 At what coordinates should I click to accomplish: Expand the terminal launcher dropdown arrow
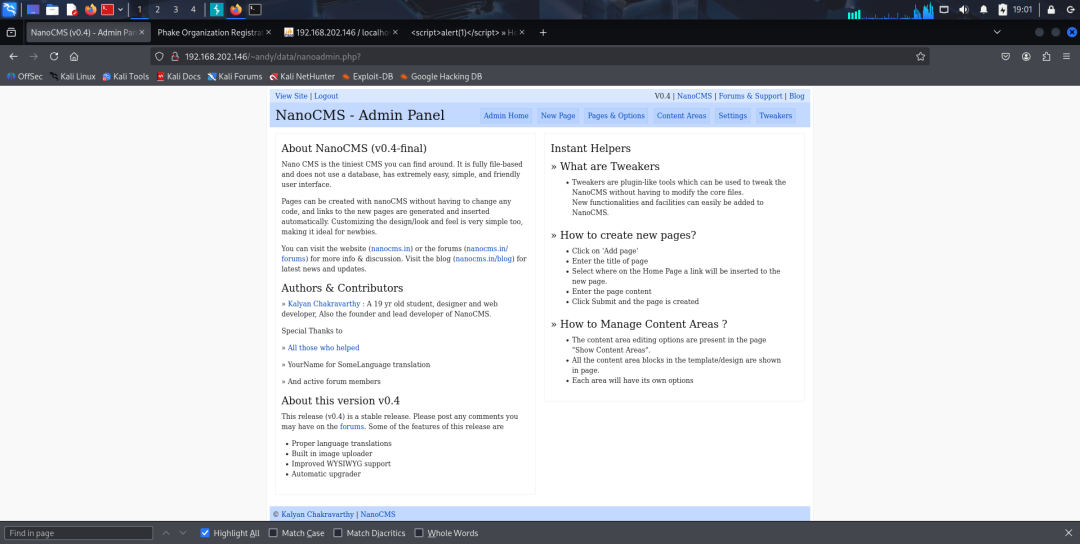point(121,10)
